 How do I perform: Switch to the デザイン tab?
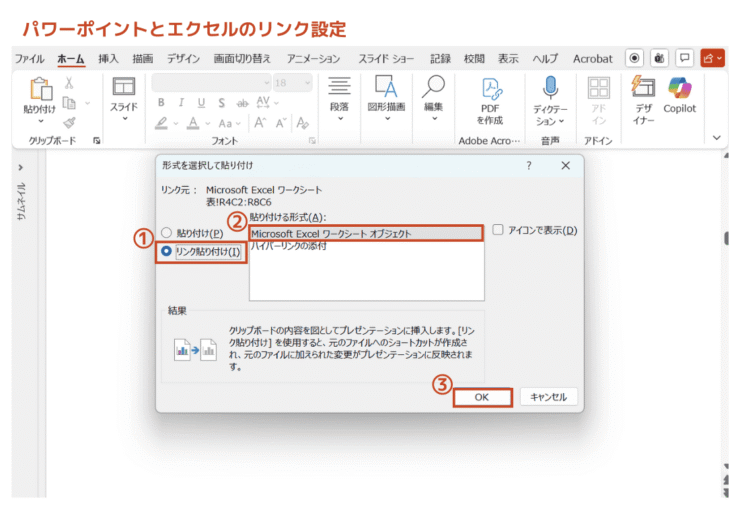click(x=184, y=59)
